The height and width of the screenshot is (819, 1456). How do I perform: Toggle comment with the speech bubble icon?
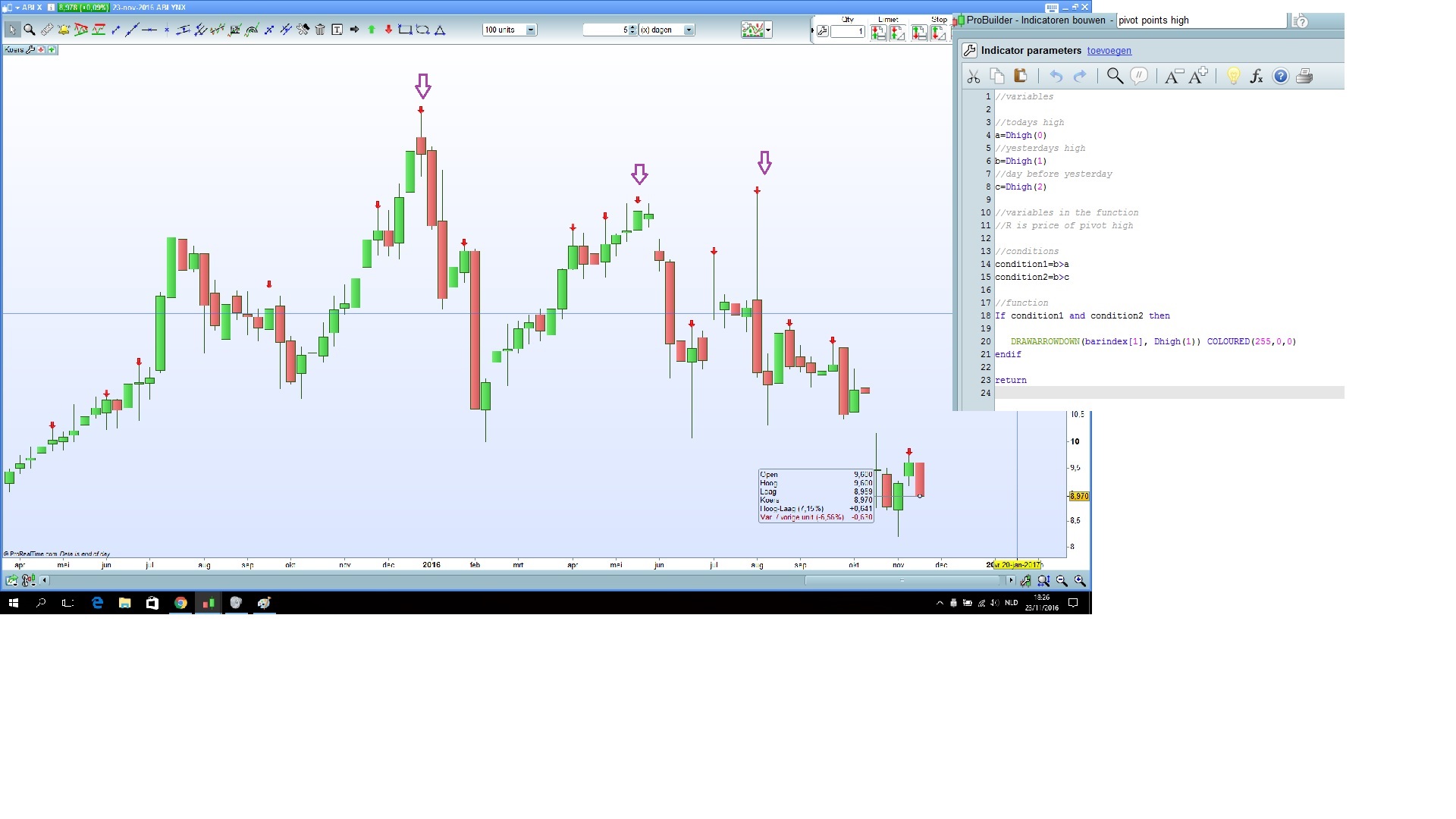coord(1138,76)
